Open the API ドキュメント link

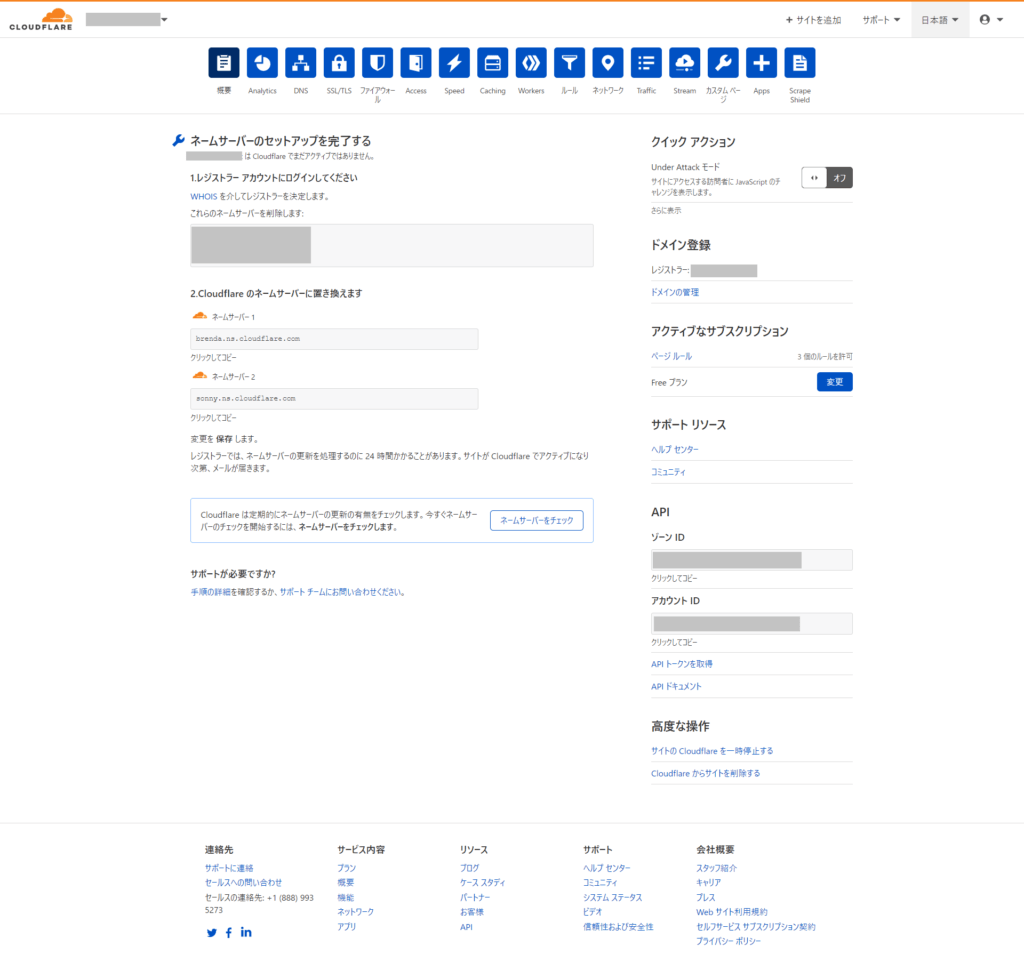pyautogui.click(x=676, y=687)
